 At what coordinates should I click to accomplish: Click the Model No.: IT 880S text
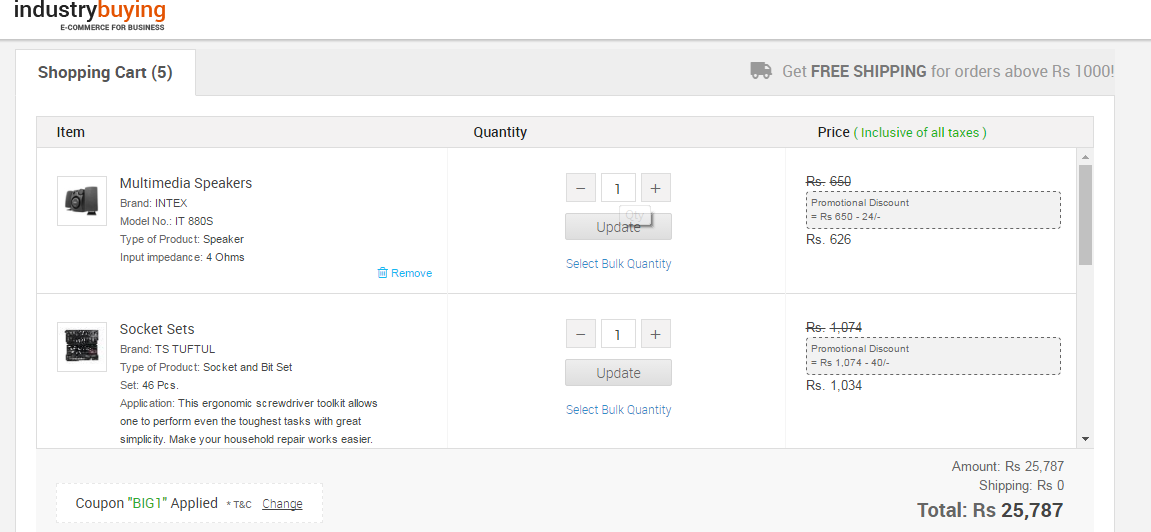[x=166, y=221]
